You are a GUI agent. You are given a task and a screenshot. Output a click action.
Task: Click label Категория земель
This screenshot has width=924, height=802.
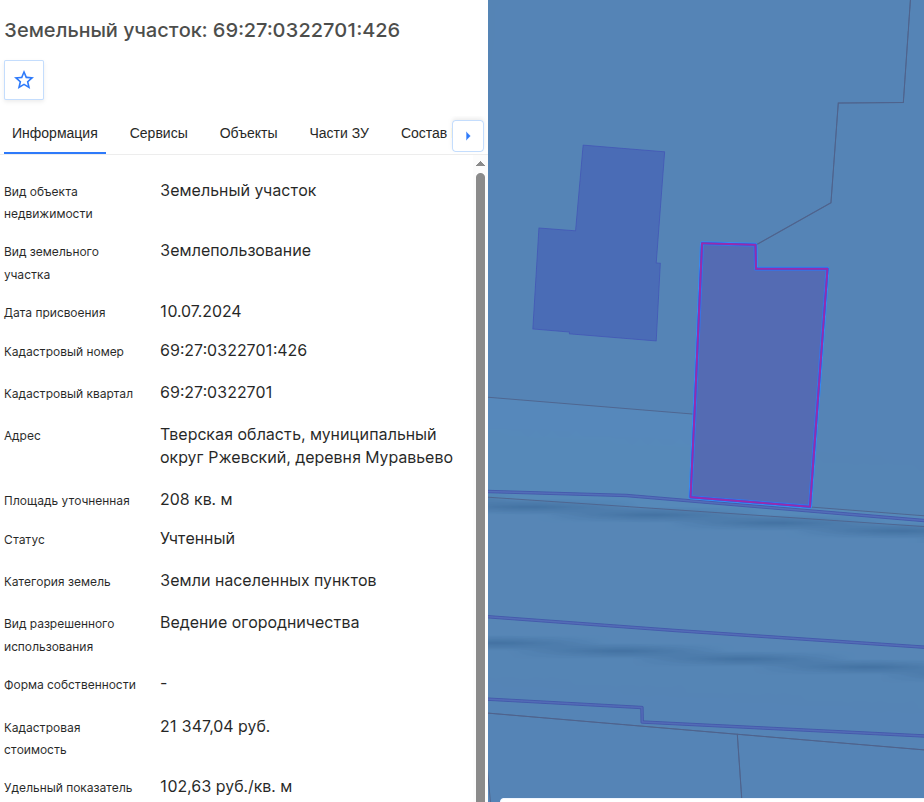(x=57, y=582)
